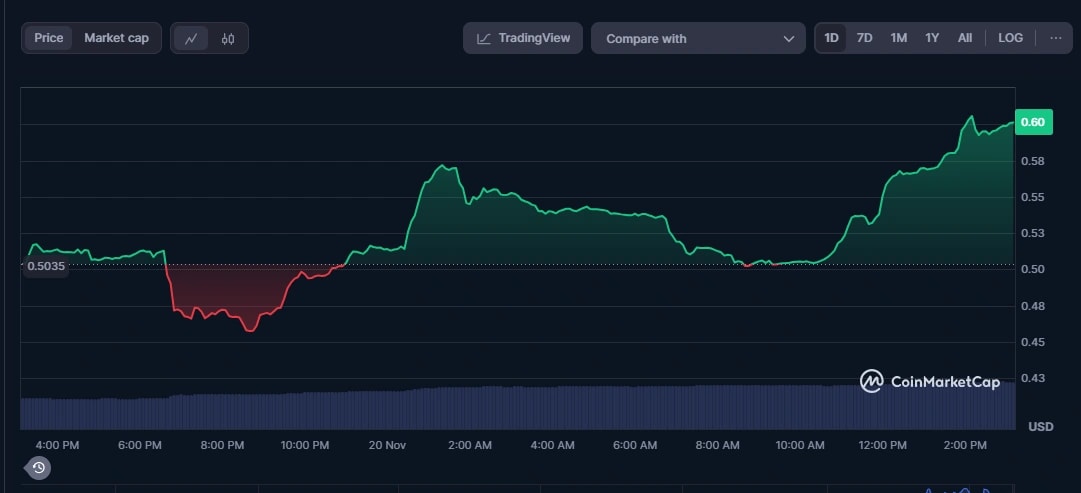
Task: Open the TradingView chart
Action: click(523, 38)
